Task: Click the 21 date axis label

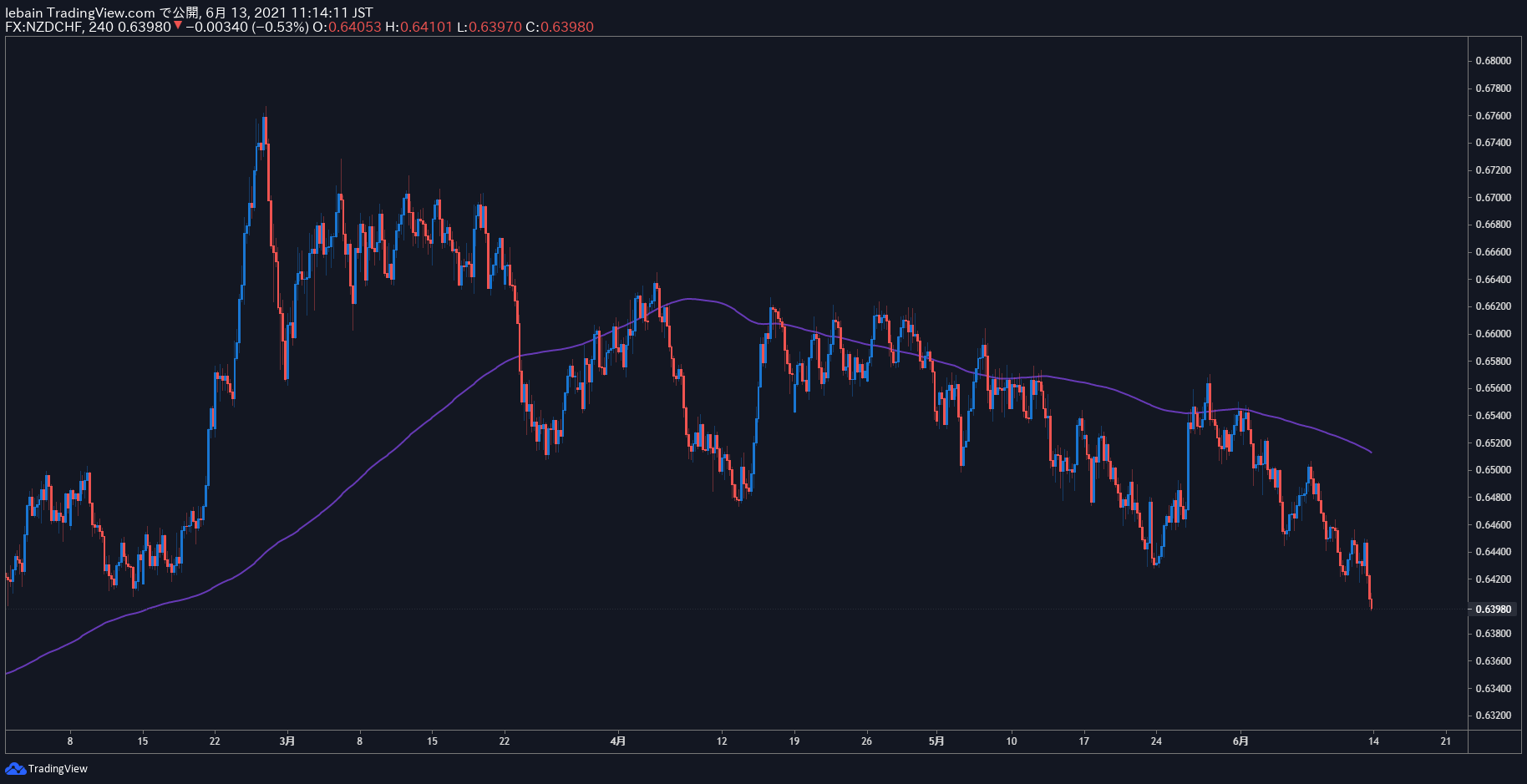Action: 1446,741
